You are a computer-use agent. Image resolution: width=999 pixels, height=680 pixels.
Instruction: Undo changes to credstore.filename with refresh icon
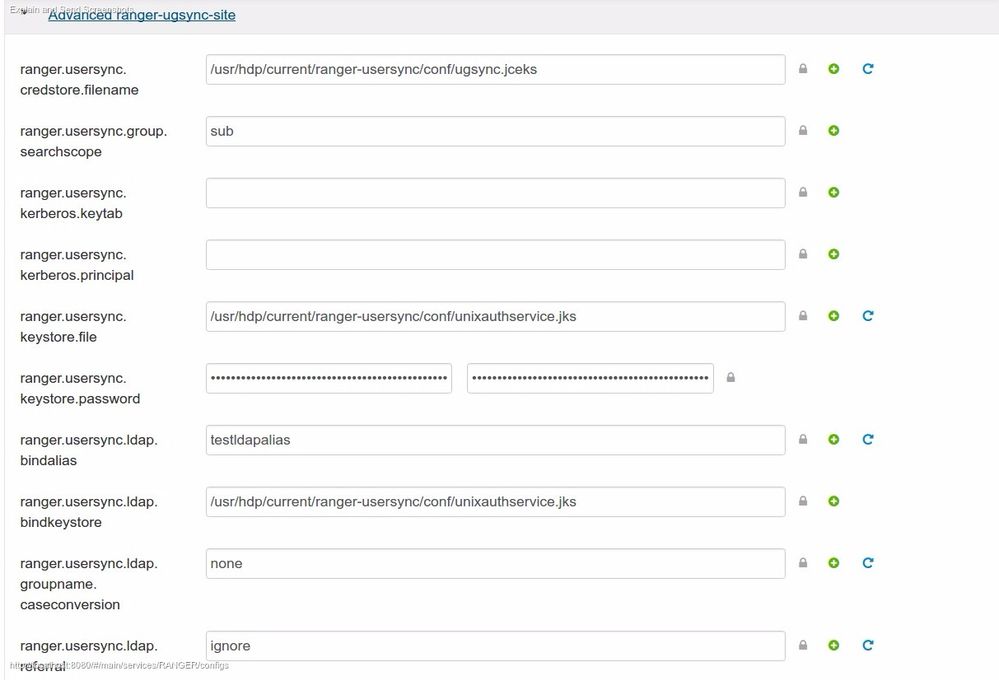(868, 69)
